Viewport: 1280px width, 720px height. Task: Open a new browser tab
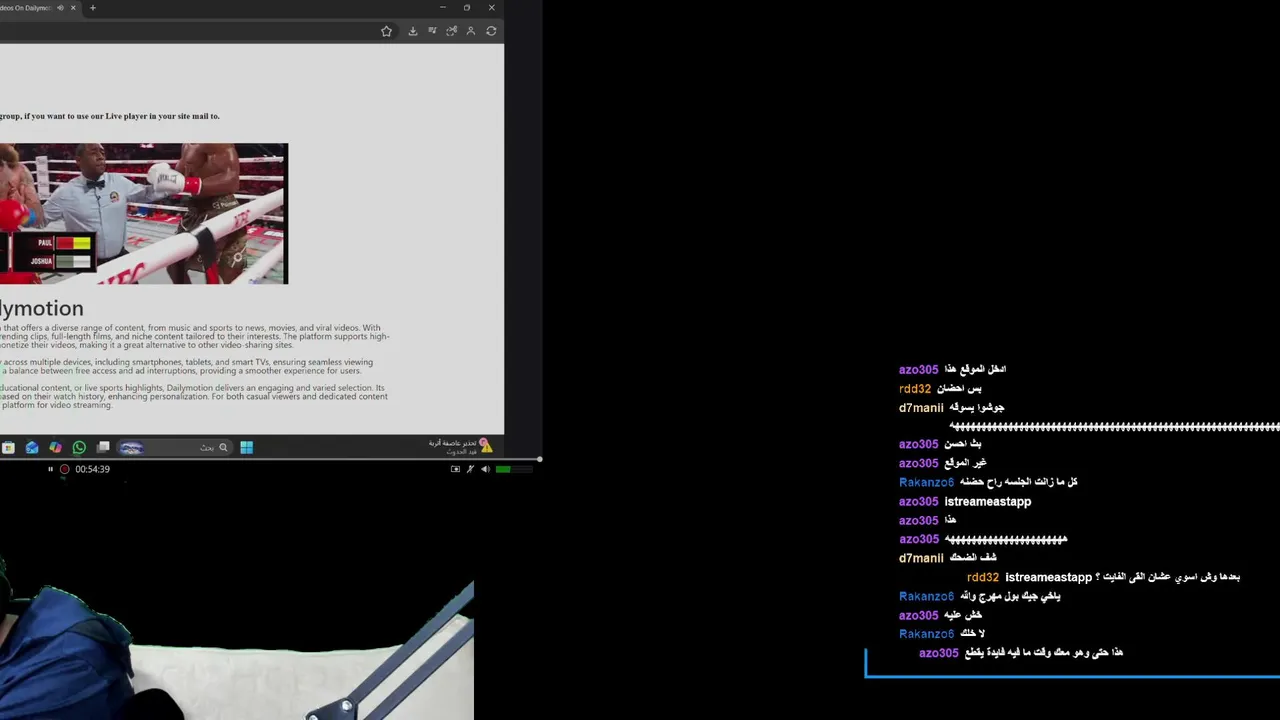93,8
